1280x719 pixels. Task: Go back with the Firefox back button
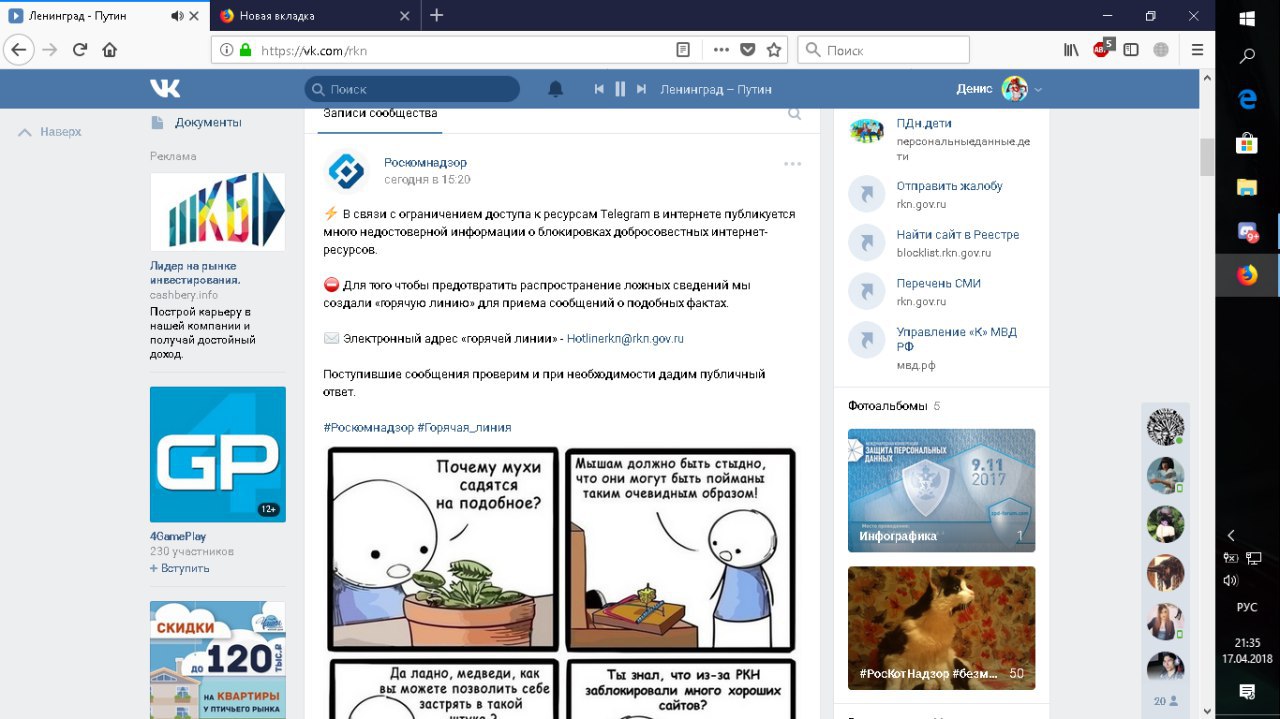click(x=19, y=49)
